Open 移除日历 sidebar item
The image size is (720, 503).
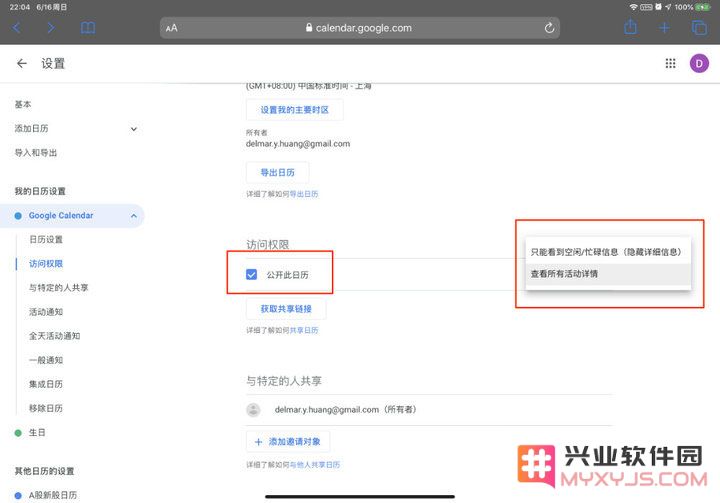[x=46, y=408]
